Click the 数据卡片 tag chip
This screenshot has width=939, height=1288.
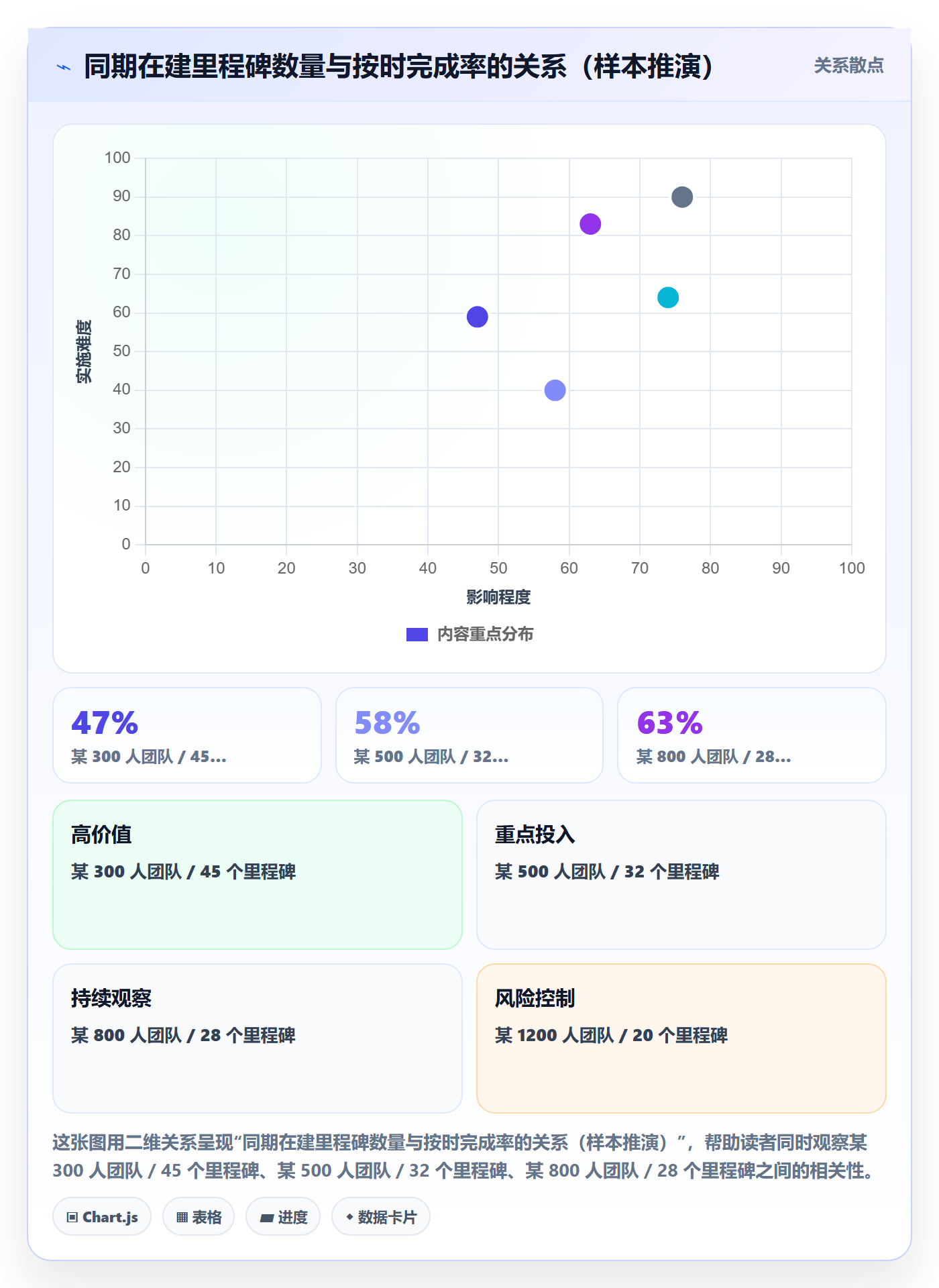[x=381, y=1216]
